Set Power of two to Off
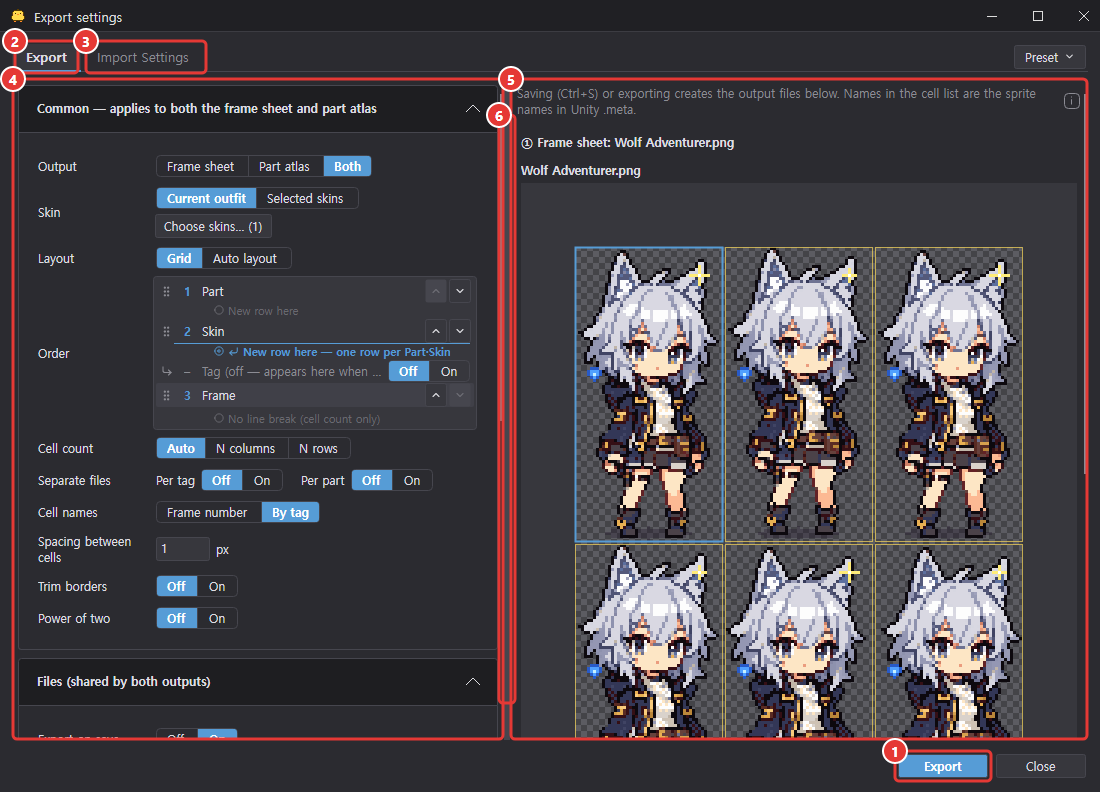Viewport: 1100px width, 792px height. [177, 619]
